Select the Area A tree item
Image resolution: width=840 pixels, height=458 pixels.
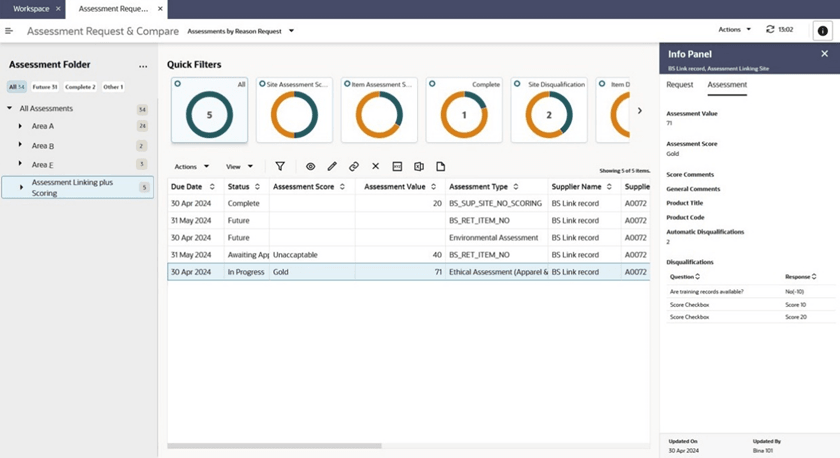point(43,126)
